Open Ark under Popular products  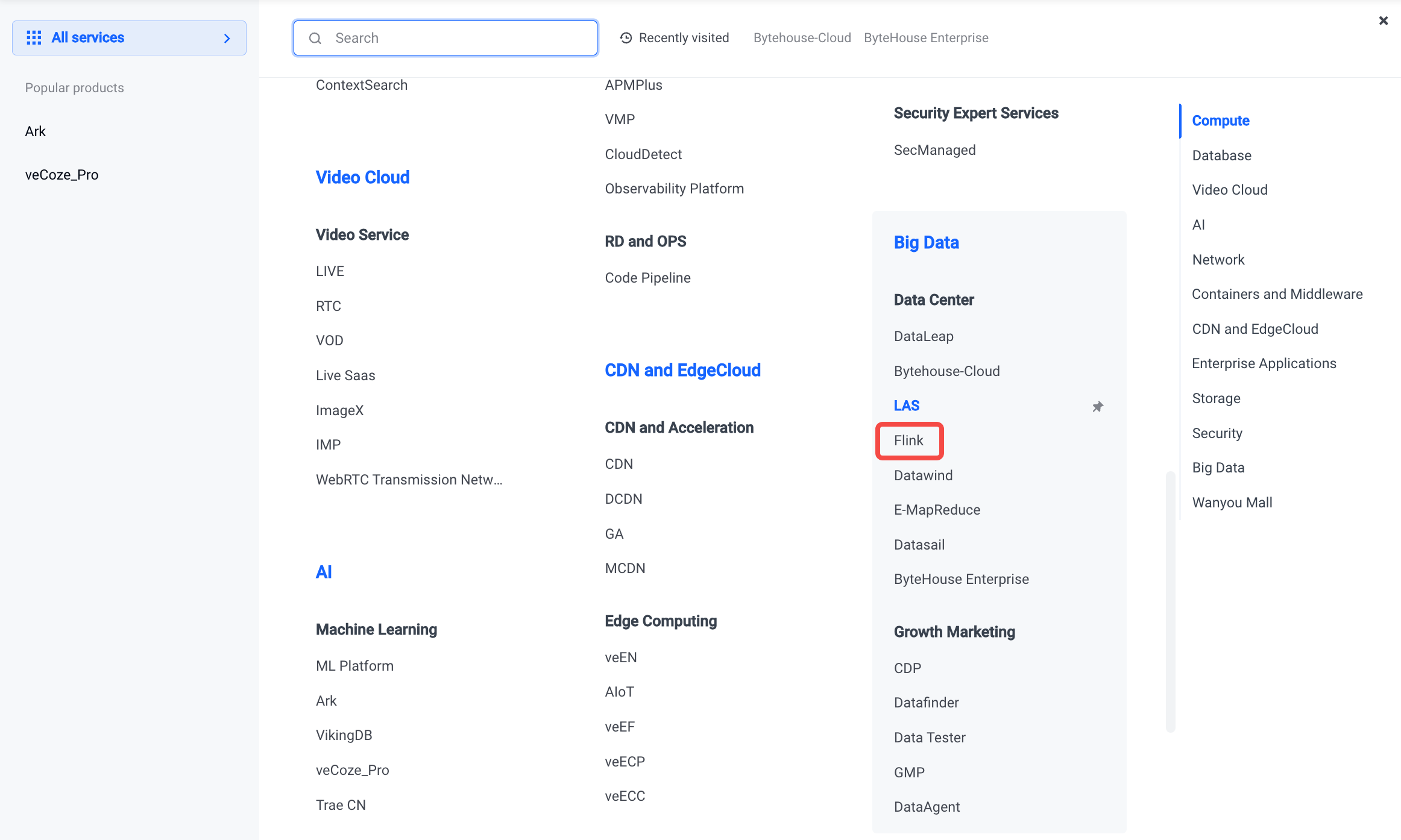point(36,131)
